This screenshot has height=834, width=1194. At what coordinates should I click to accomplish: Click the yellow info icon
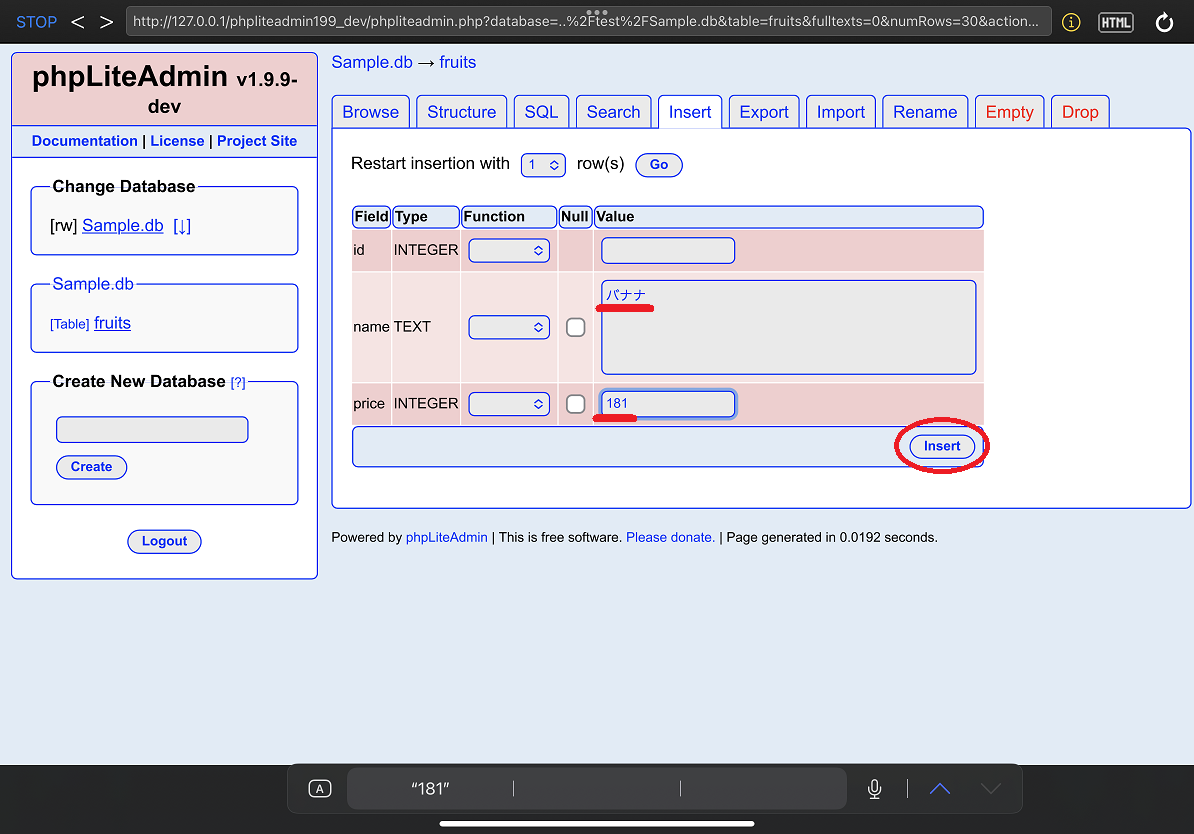tap(1071, 22)
